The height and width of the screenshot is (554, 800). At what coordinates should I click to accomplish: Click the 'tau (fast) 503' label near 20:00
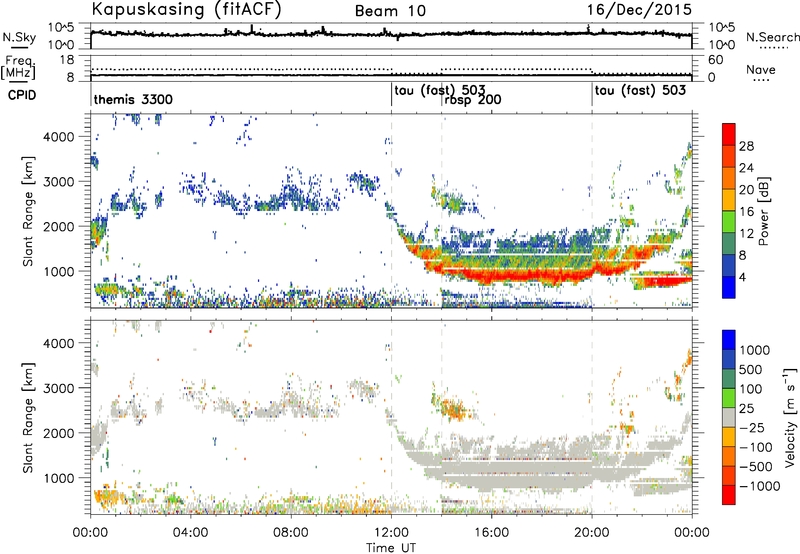(x=640, y=91)
